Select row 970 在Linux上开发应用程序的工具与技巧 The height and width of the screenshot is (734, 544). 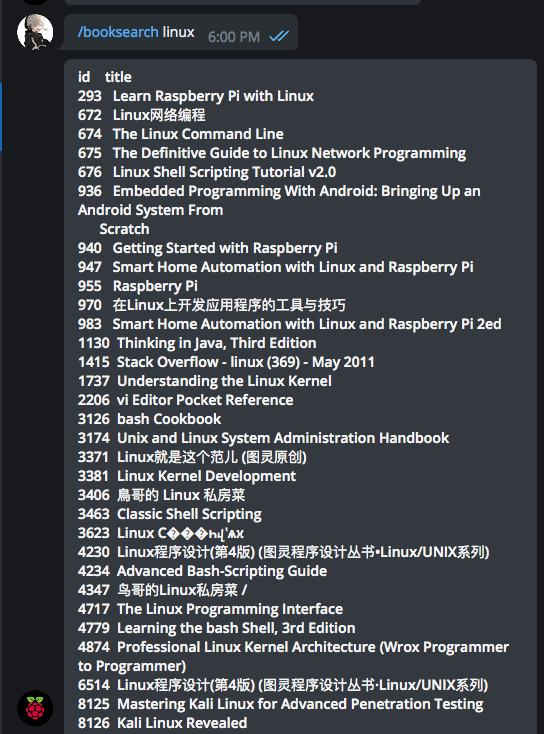click(x=212, y=305)
